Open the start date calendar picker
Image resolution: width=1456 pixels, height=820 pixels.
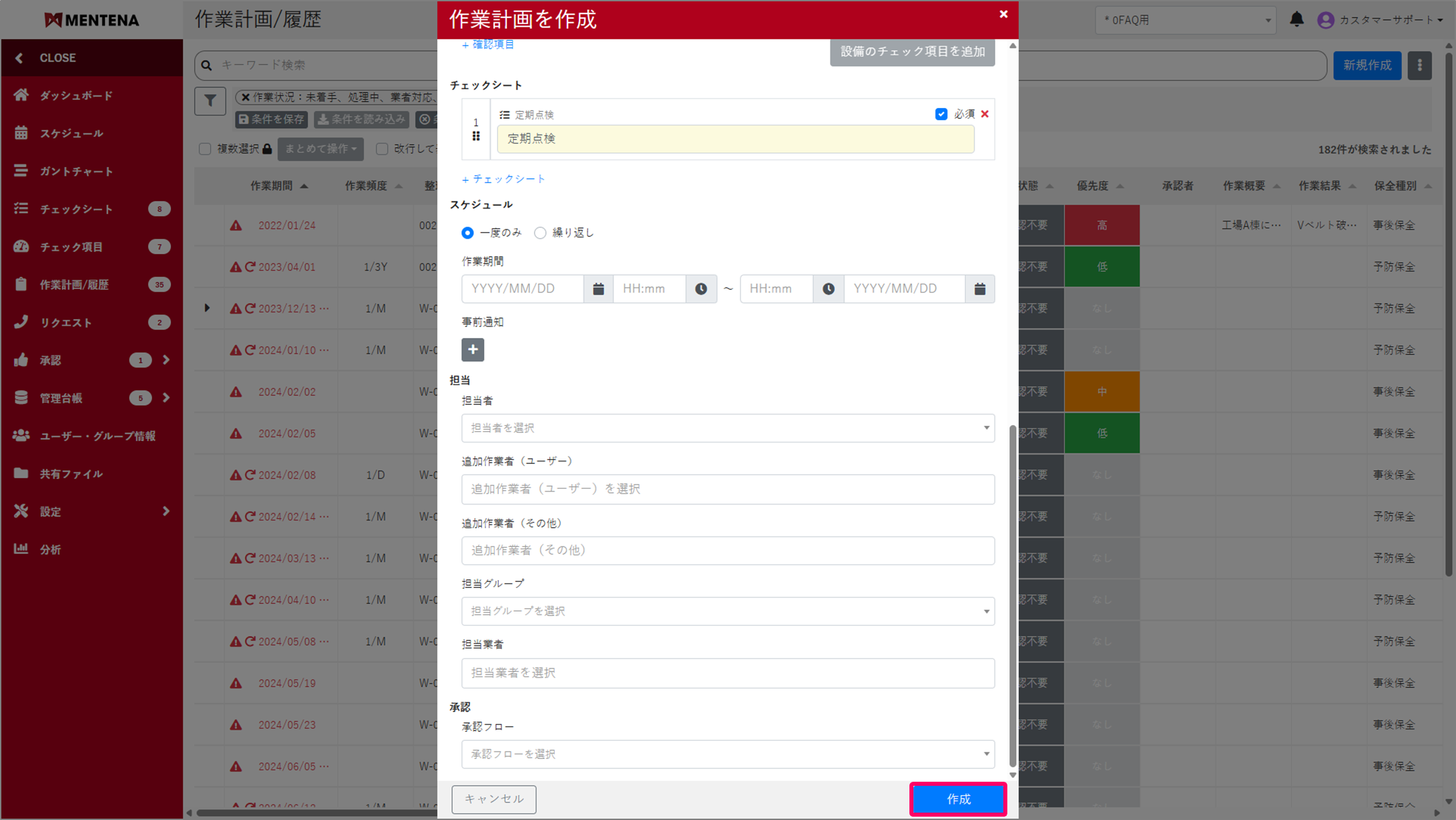click(598, 289)
